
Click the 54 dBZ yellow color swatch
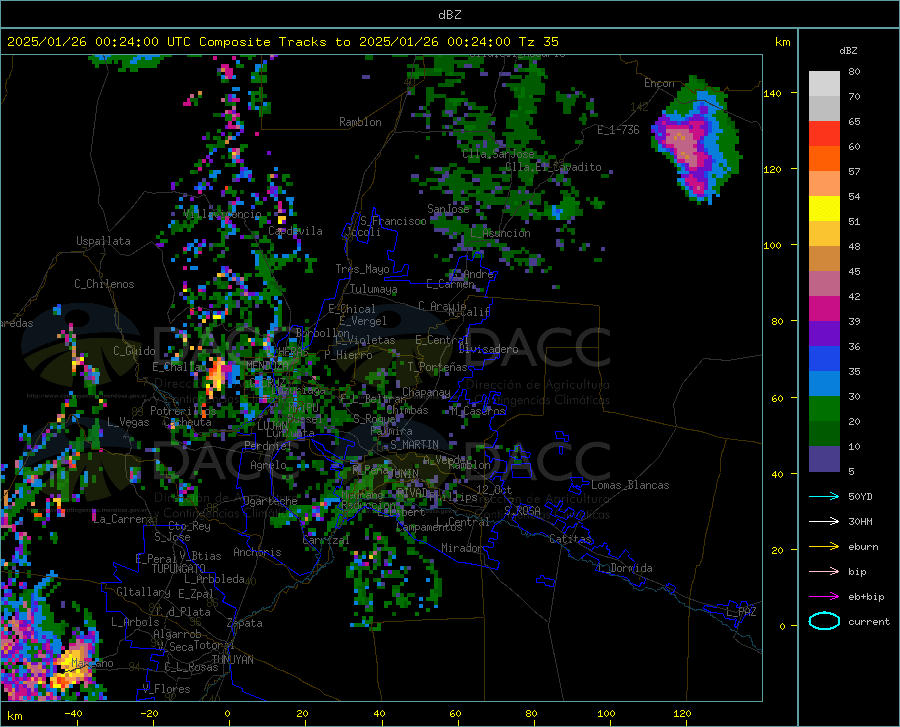(824, 208)
